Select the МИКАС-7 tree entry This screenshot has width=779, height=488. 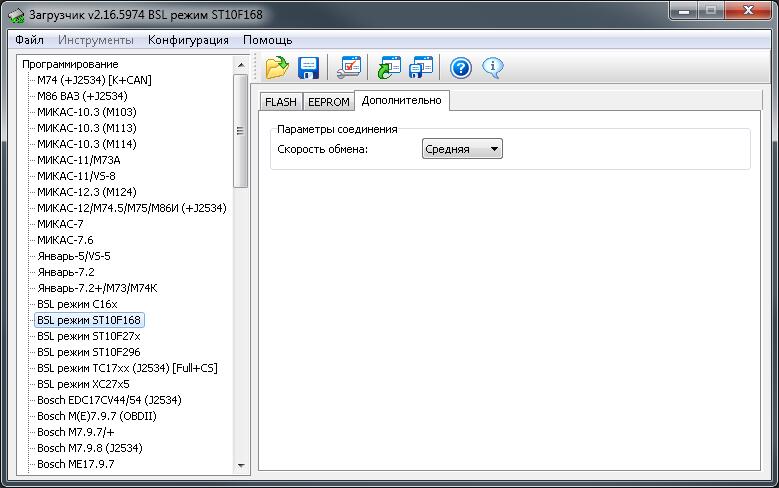click(x=60, y=224)
